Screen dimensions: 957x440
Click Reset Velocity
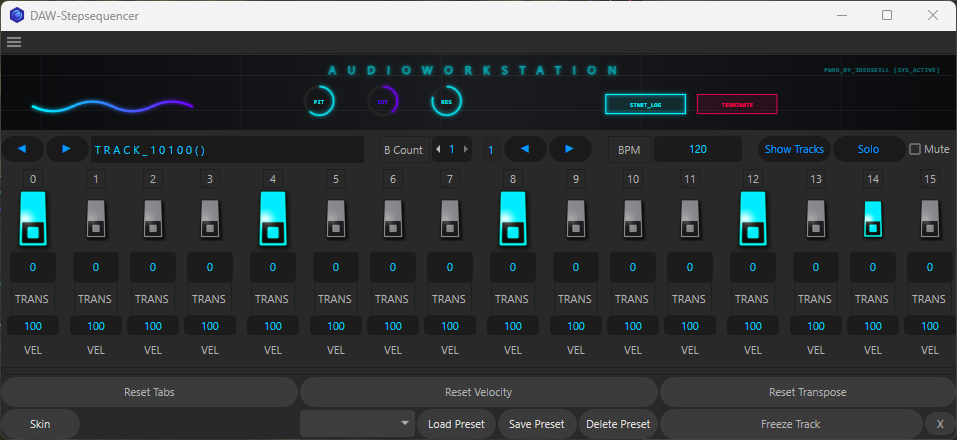coord(478,392)
